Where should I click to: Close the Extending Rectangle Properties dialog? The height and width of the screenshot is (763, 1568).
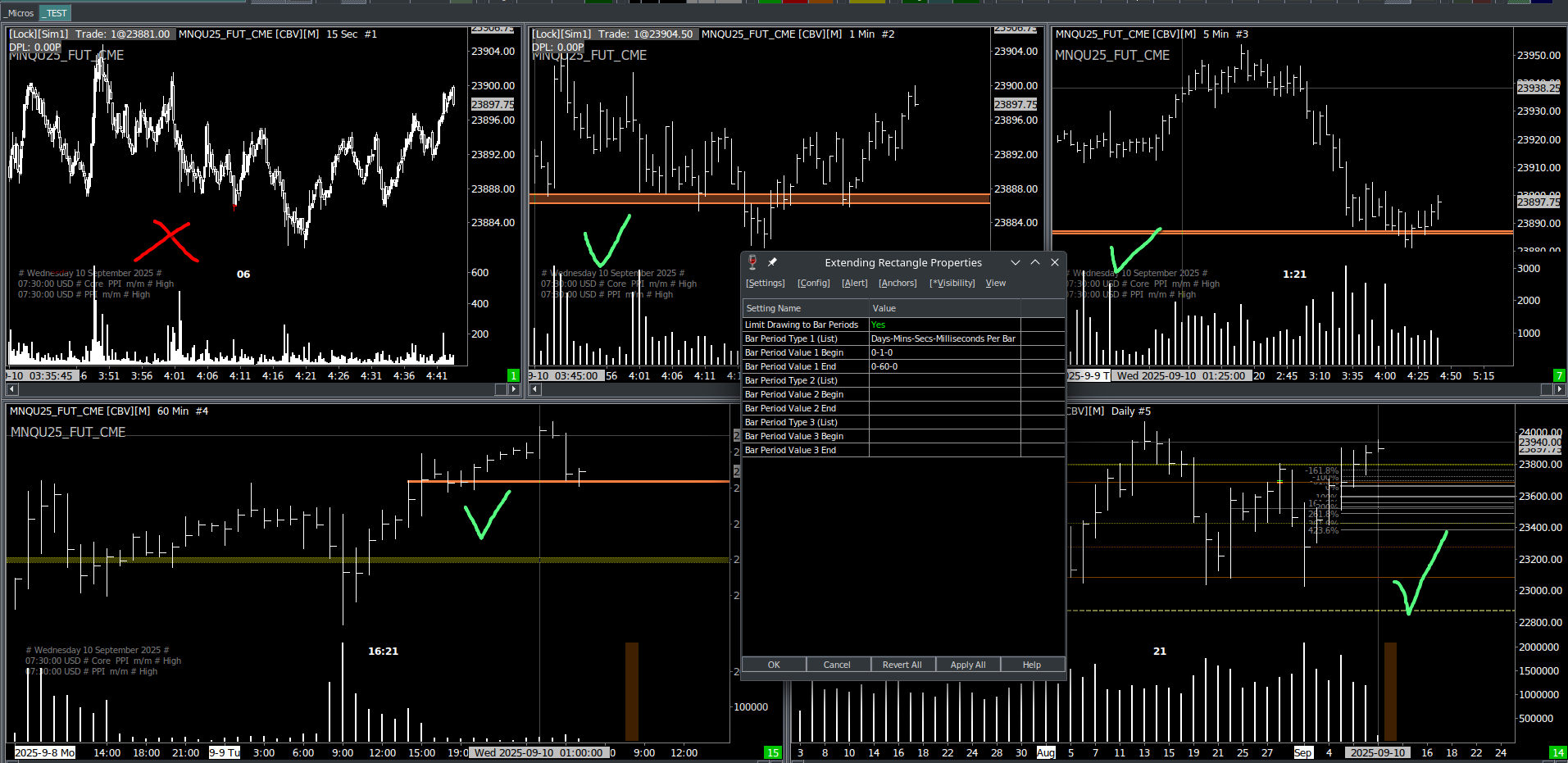[1055, 262]
